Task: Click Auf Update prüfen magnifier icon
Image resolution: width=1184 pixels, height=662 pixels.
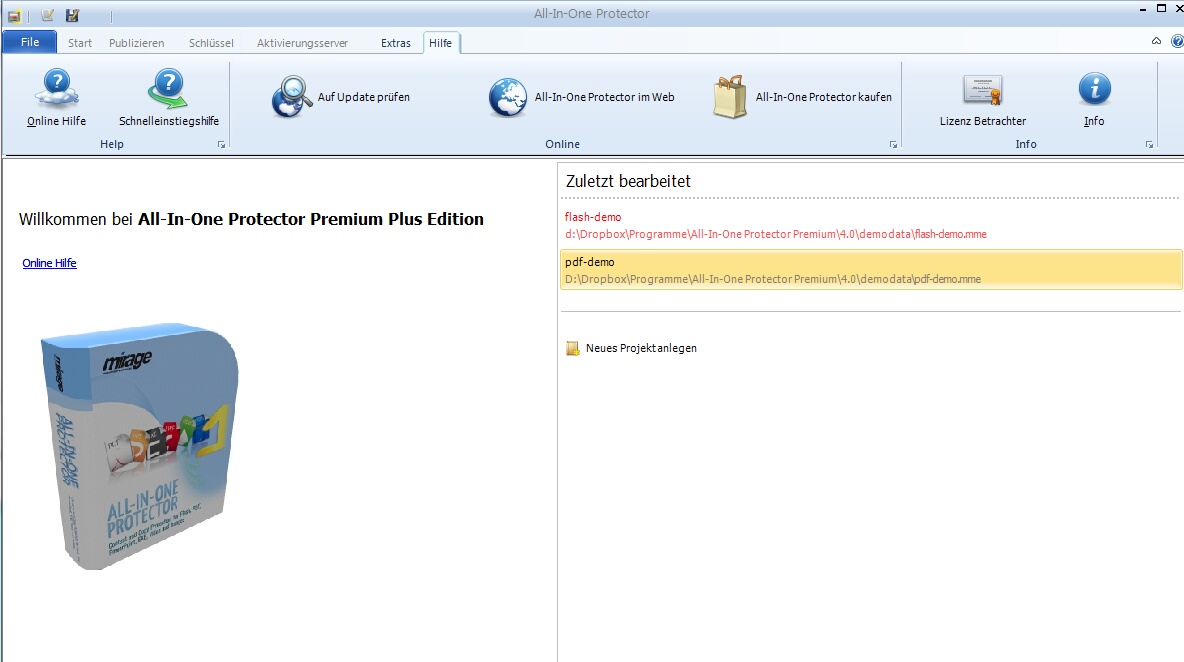Action: tap(292, 98)
